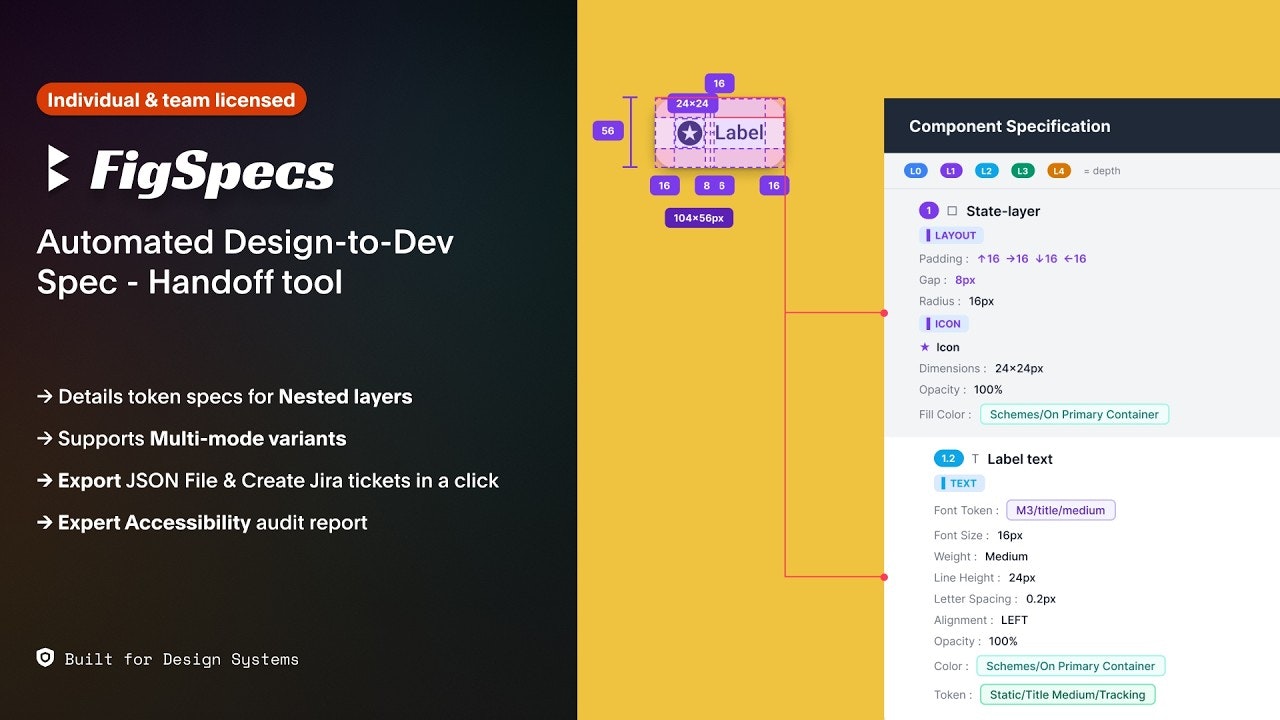Click the Built for Design Systems text
1280x720 pixels.
[182, 659]
